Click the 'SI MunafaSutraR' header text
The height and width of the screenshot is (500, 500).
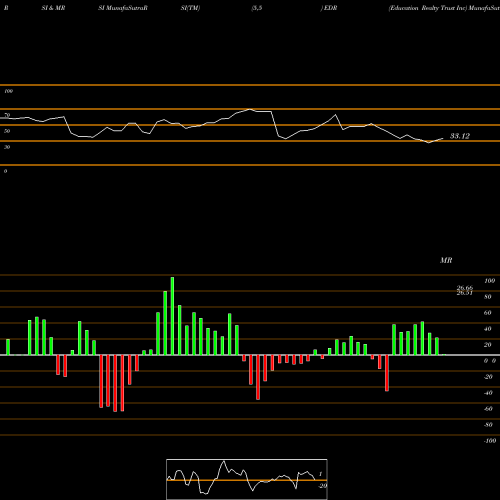point(123,8)
